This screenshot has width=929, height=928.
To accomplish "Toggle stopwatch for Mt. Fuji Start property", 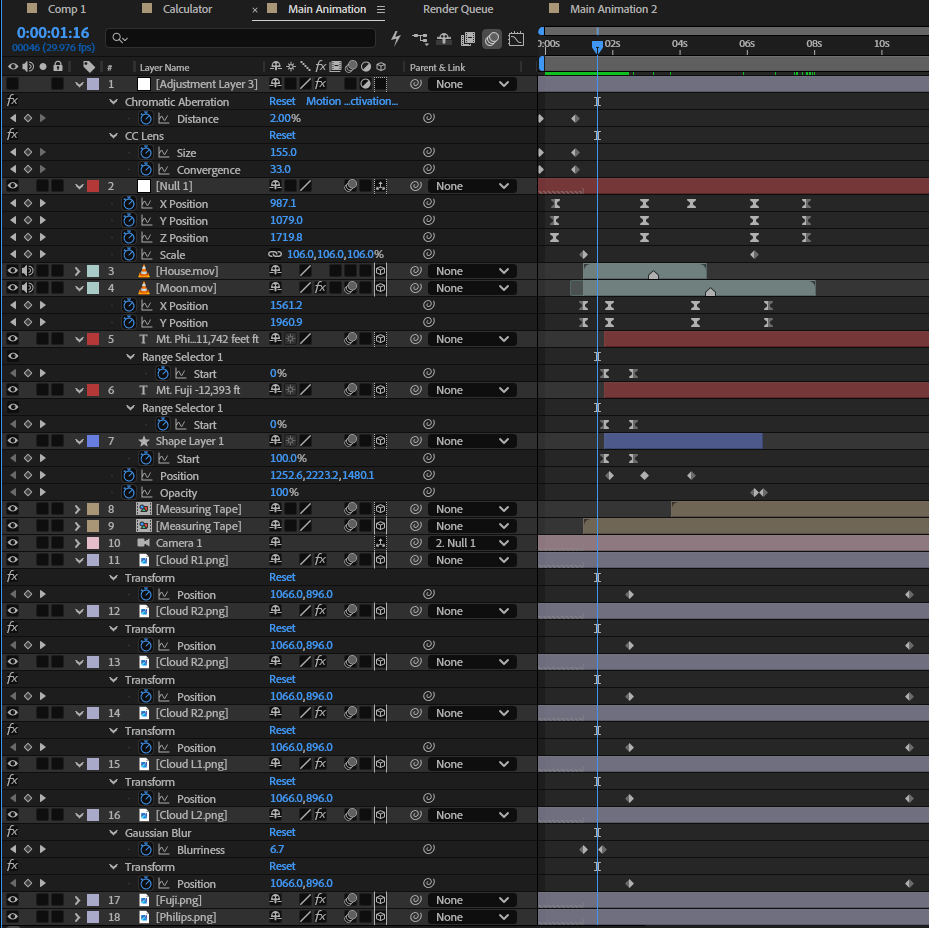I will tap(163, 424).
